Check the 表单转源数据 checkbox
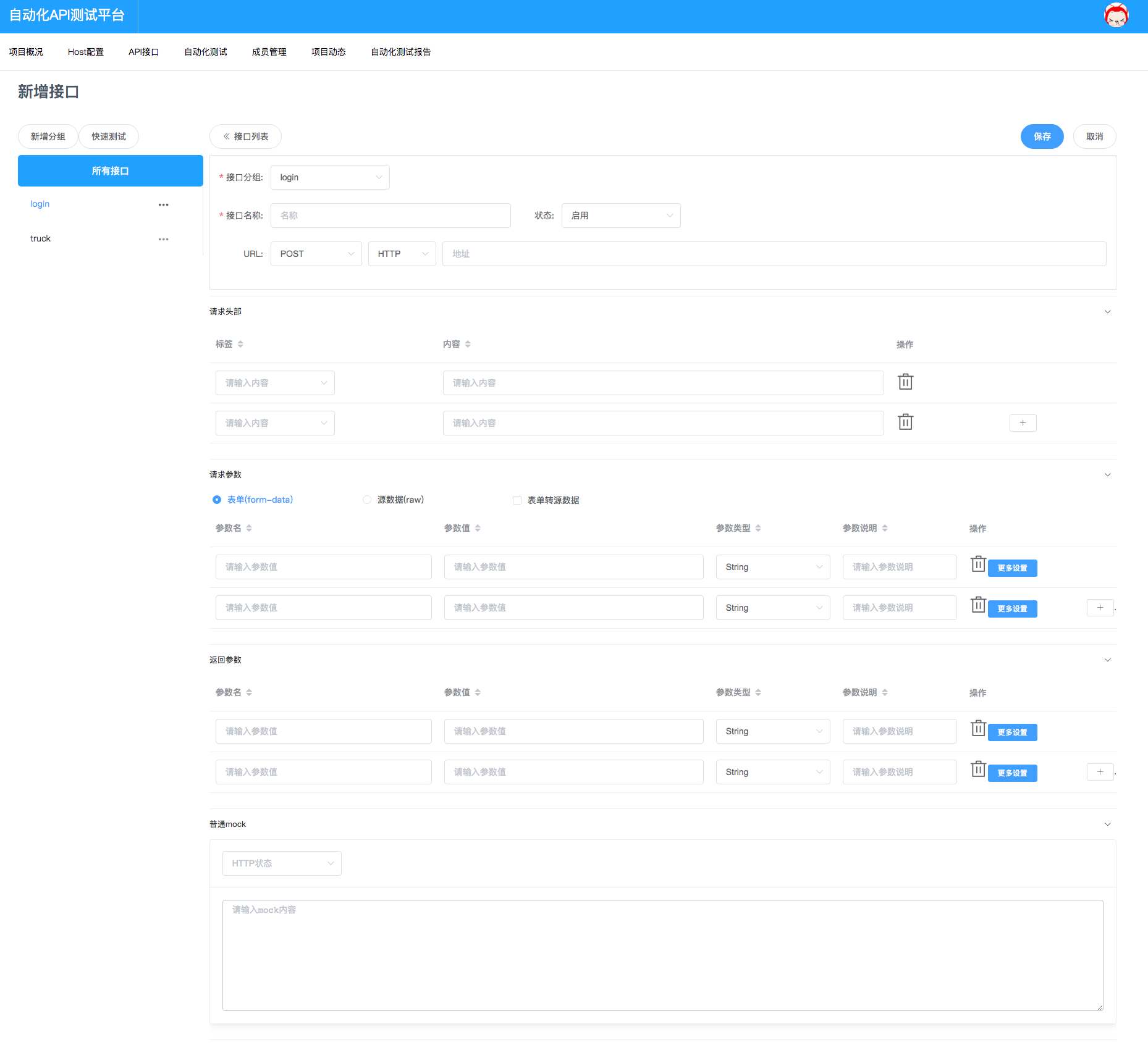This screenshot has height=1053, width=1148. (517, 500)
